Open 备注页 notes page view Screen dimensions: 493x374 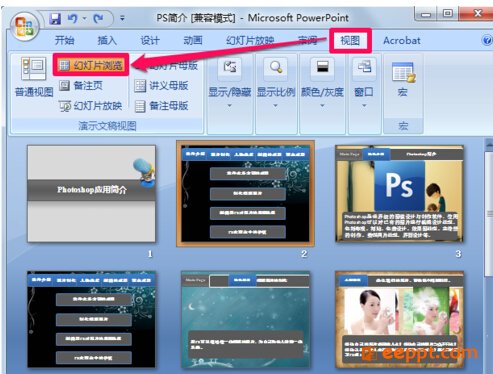(x=81, y=86)
